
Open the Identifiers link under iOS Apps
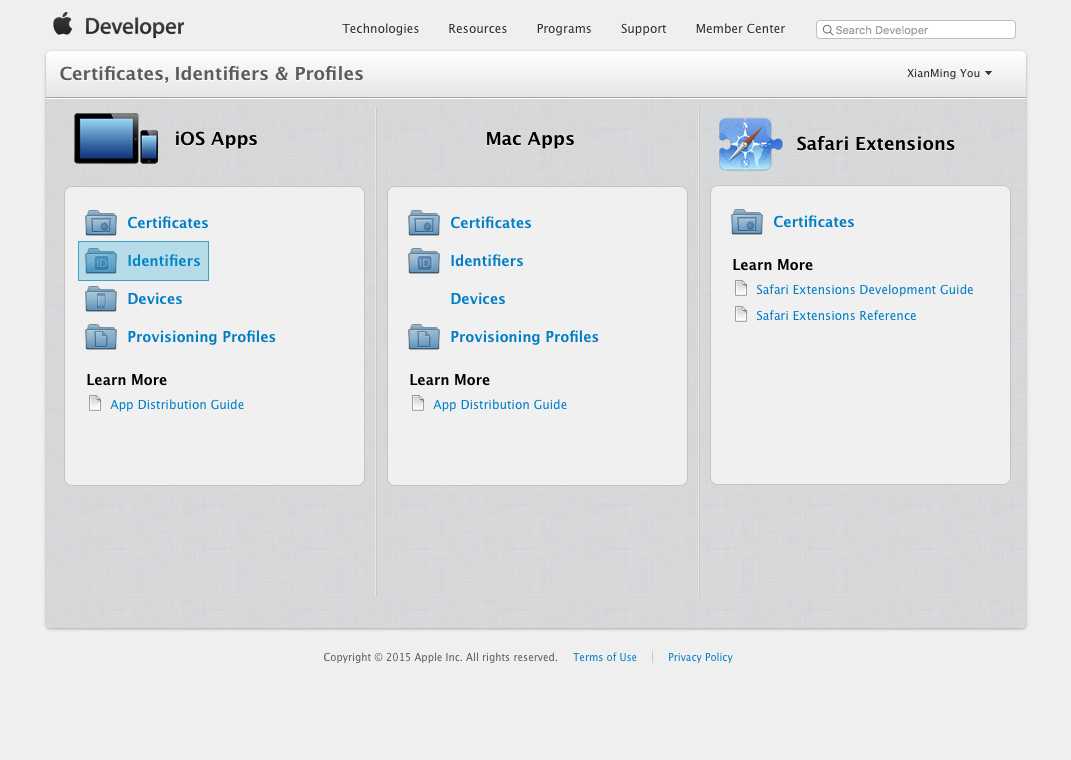(x=164, y=261)
